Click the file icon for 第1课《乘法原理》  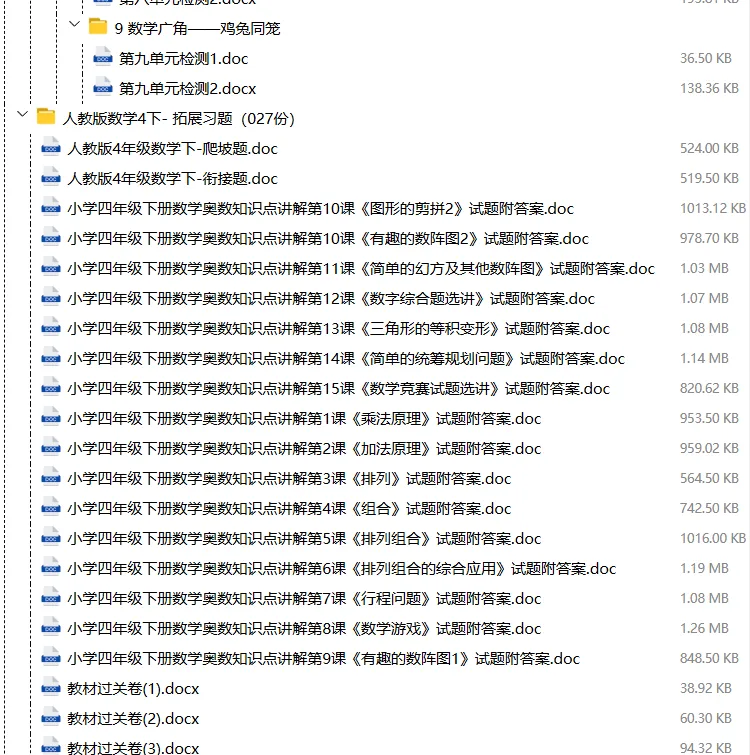pyautogui.click(x=51, y=416)
